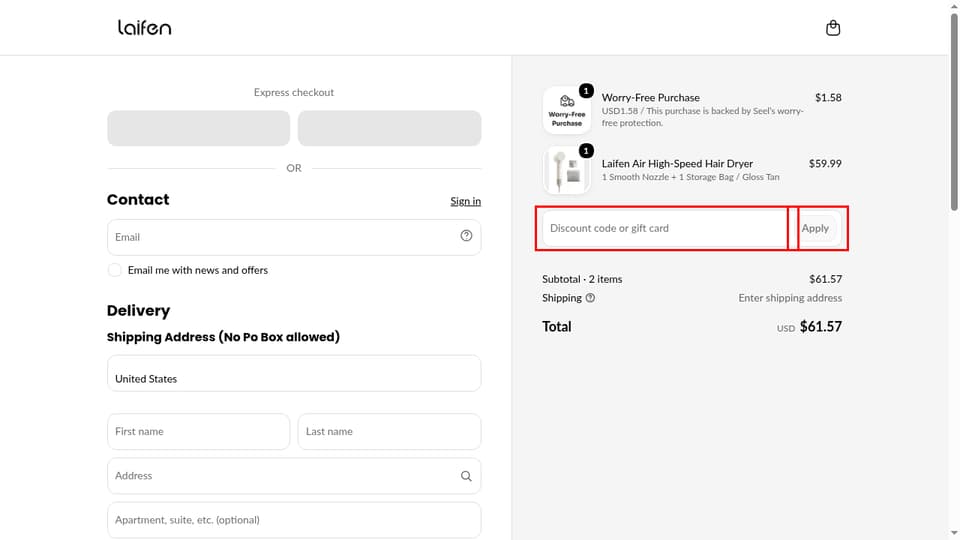Click the $1.58 Worry-Free price
The width and height of the screenshot is (960, 540).
click(x=828, y=97)
